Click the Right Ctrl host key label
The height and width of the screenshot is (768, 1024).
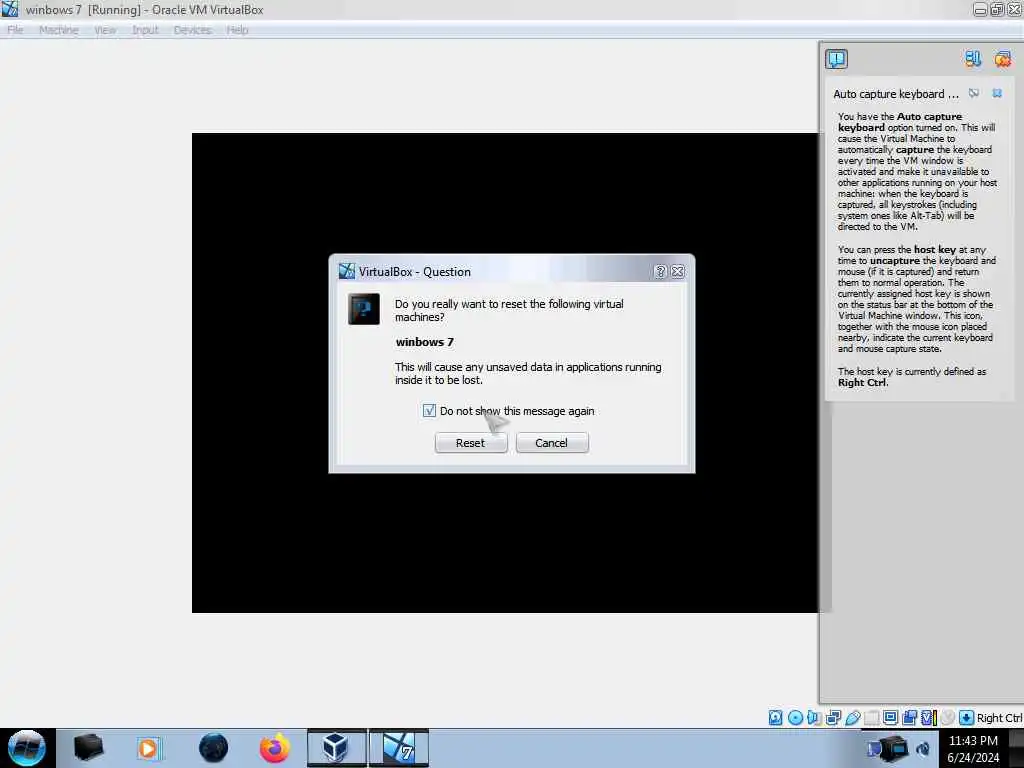[x=999, y=718]
